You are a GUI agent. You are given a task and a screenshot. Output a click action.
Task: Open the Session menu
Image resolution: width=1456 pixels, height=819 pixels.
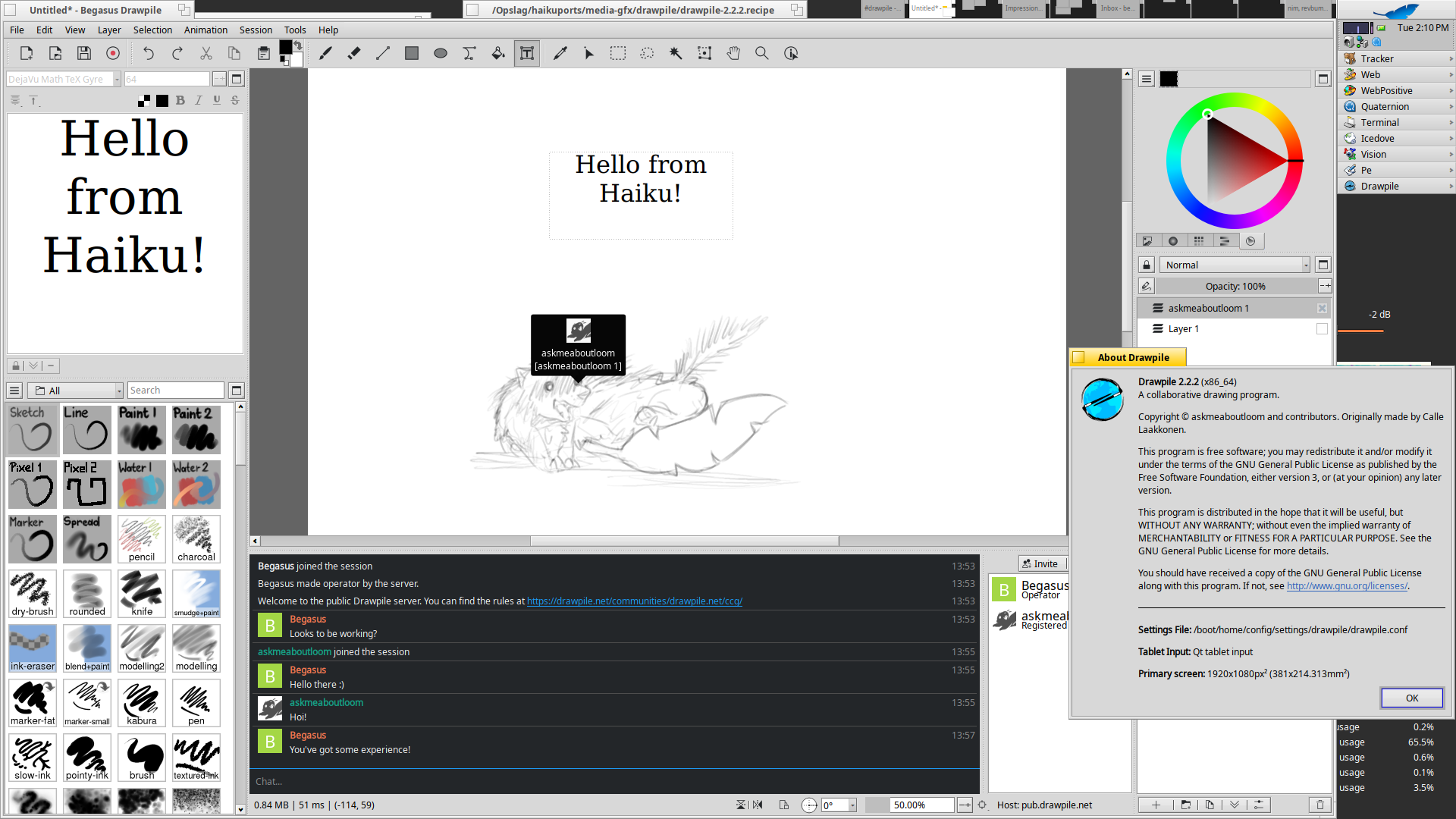point(256,30)
